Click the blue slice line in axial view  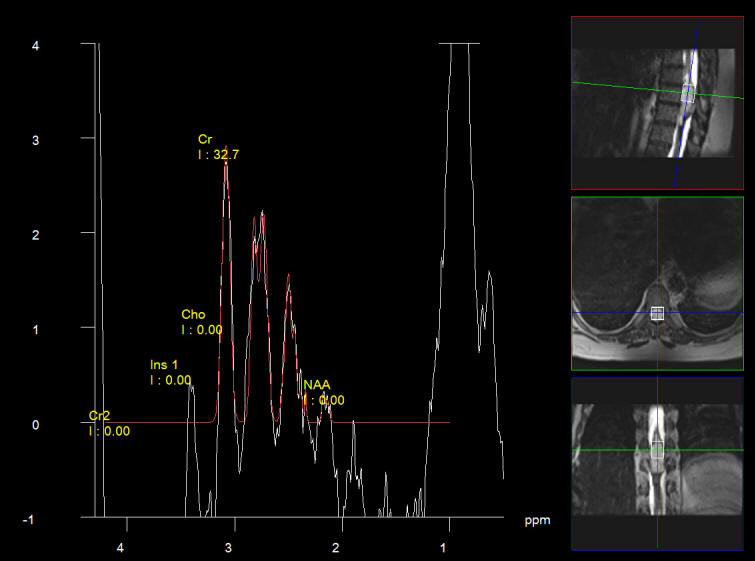[610, 313]
